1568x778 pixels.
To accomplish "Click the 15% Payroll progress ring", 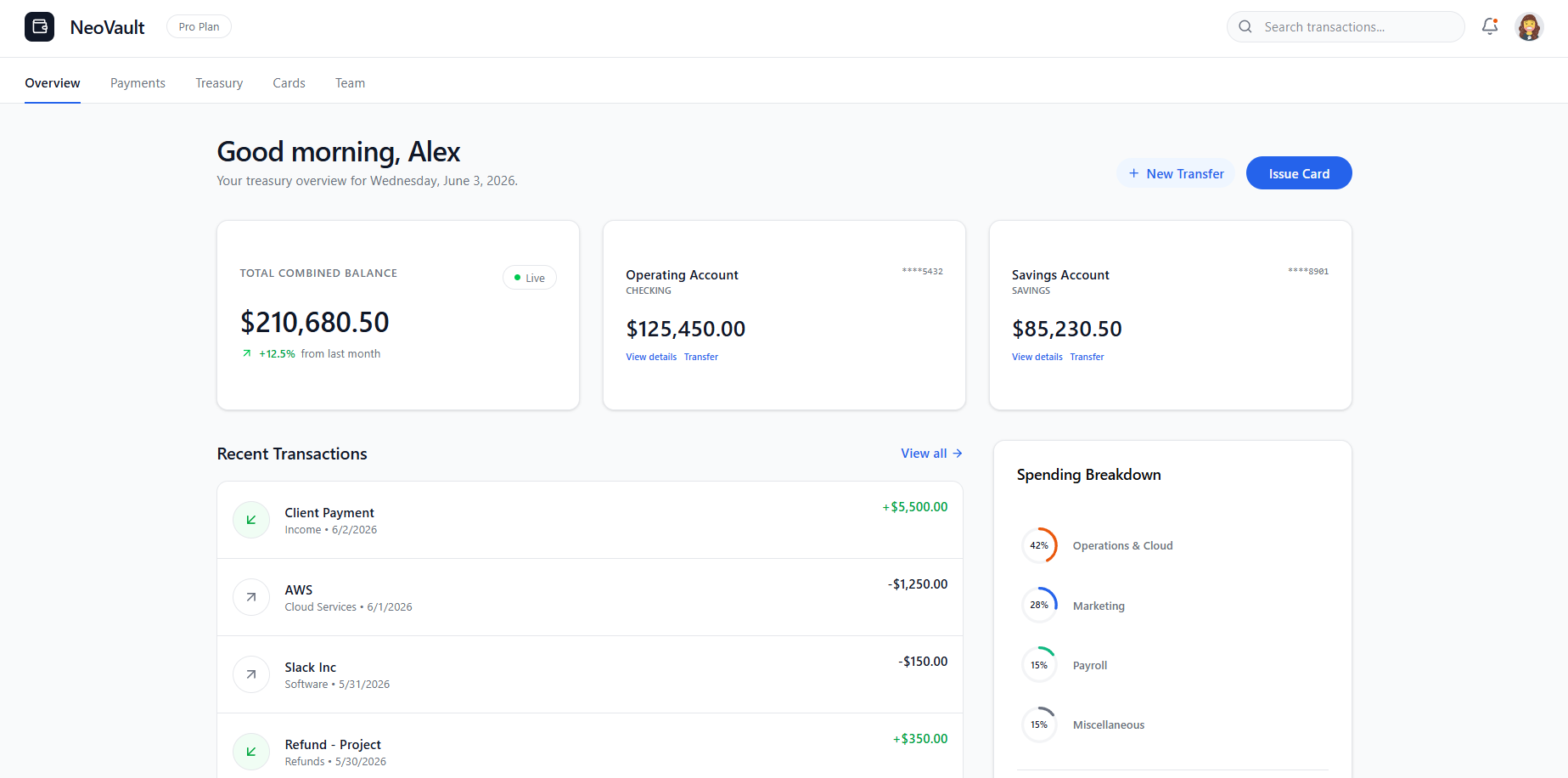I will click(x=1039, y=665).
